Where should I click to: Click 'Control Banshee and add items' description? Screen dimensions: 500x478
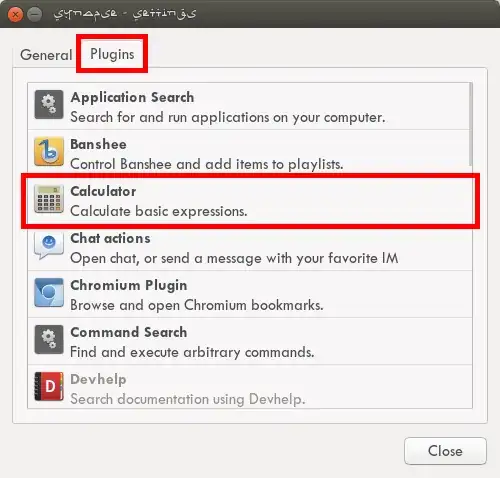[207, 164]
